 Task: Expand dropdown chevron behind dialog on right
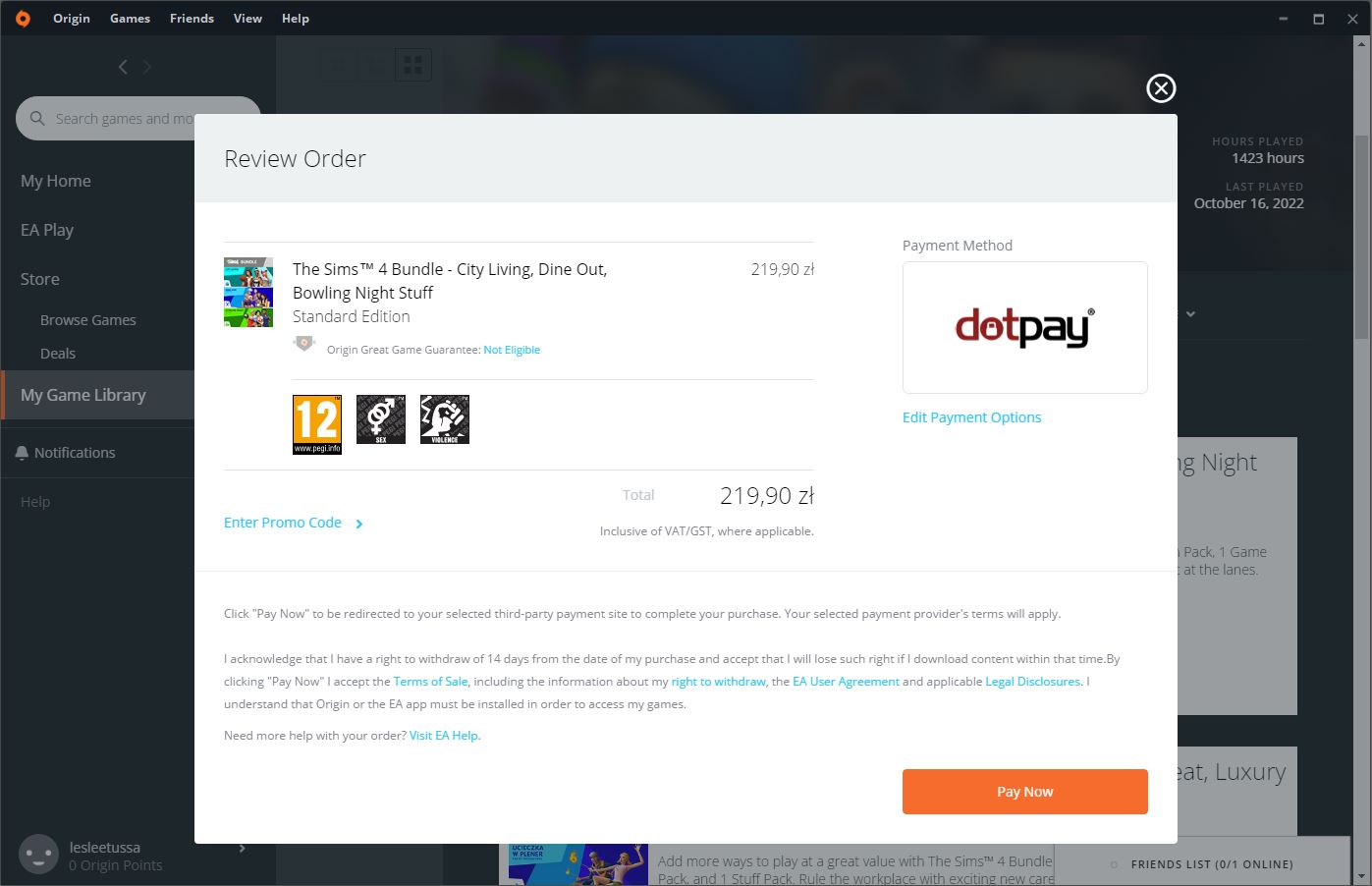click(1190, 314)
